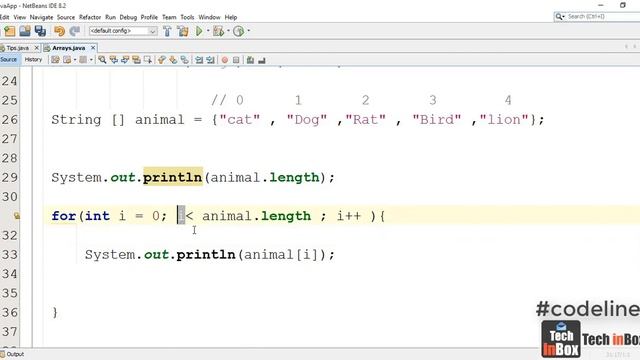Switch to the Tips.java tab

[x=18, y=48]
